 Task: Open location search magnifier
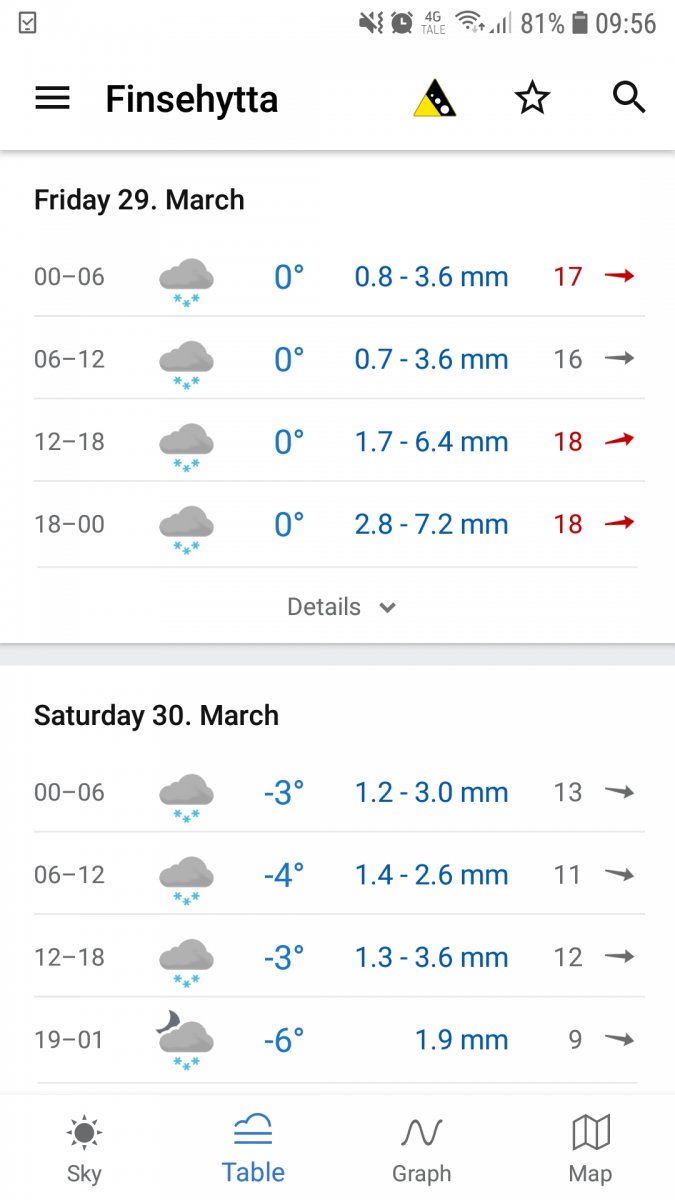coord(629,98)
